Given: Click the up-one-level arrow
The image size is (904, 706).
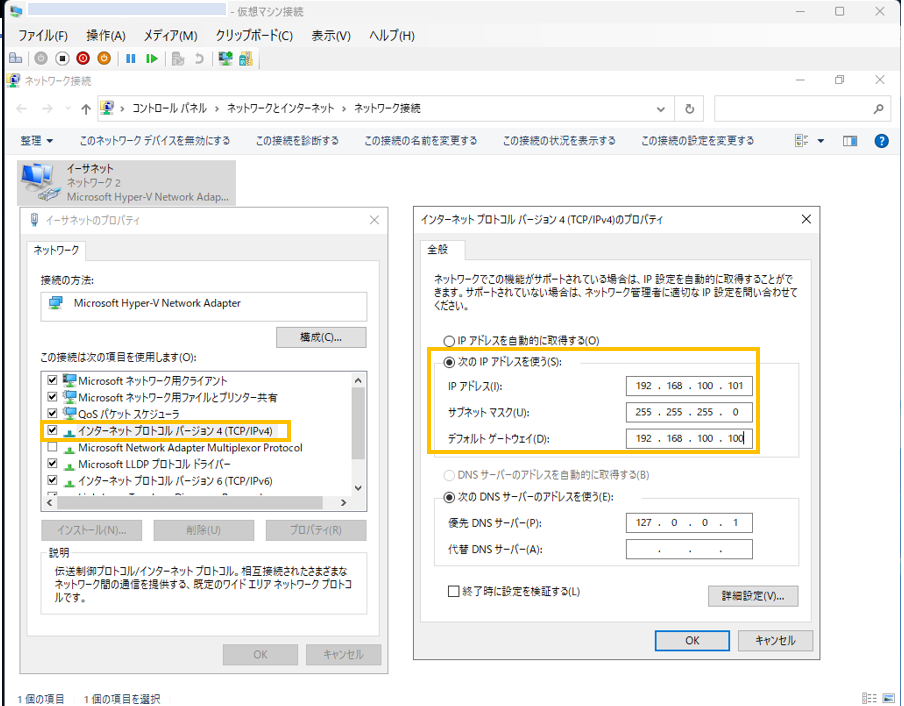Looking at the screenshot, I should (86, 108).
